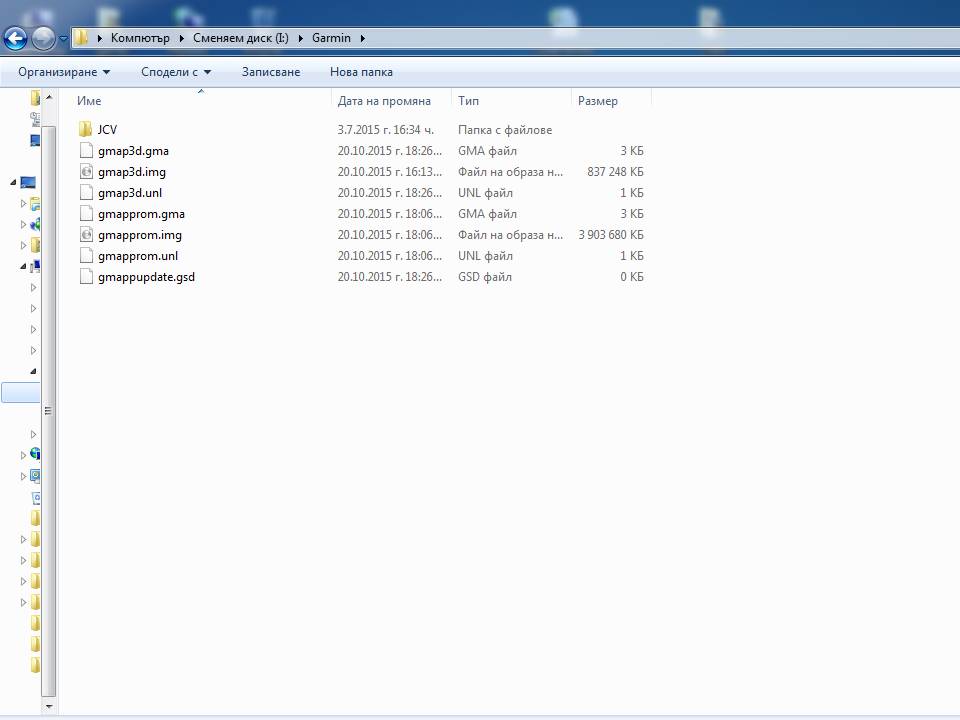Viewport: 960px width, 720px height.
Task: Click the folder icon in the address bar
Action: tap(83, 38)
